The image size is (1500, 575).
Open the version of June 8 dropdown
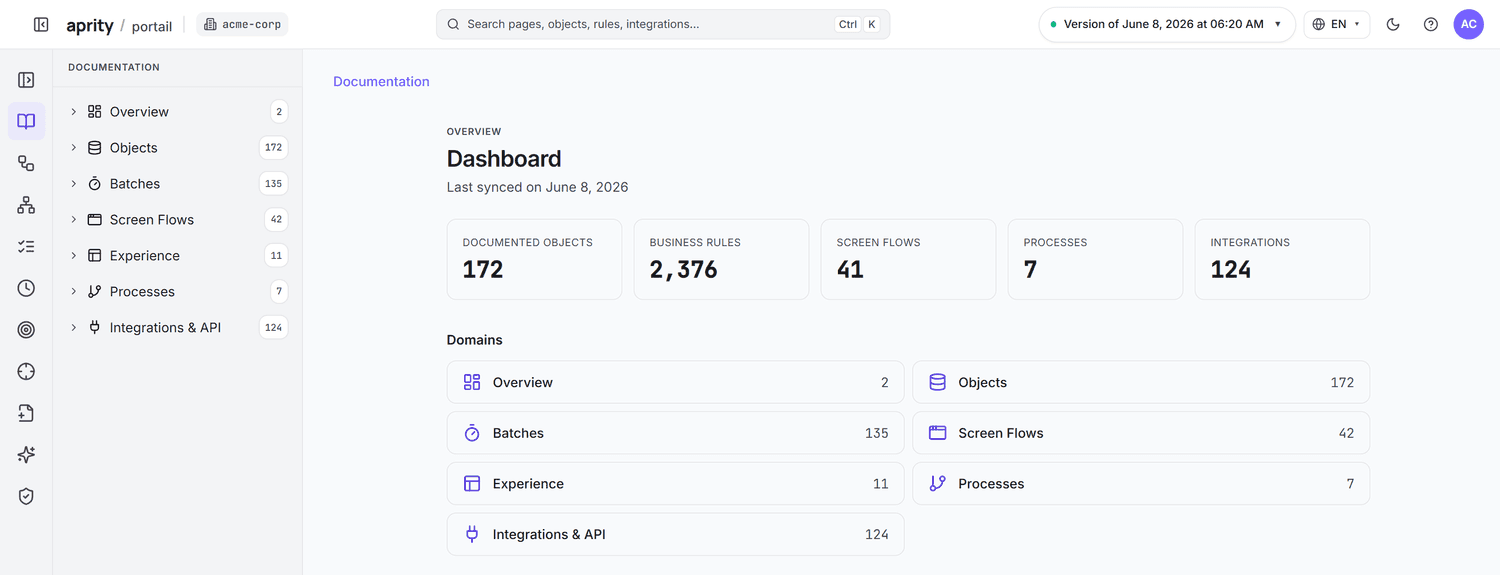[1167, 24]
